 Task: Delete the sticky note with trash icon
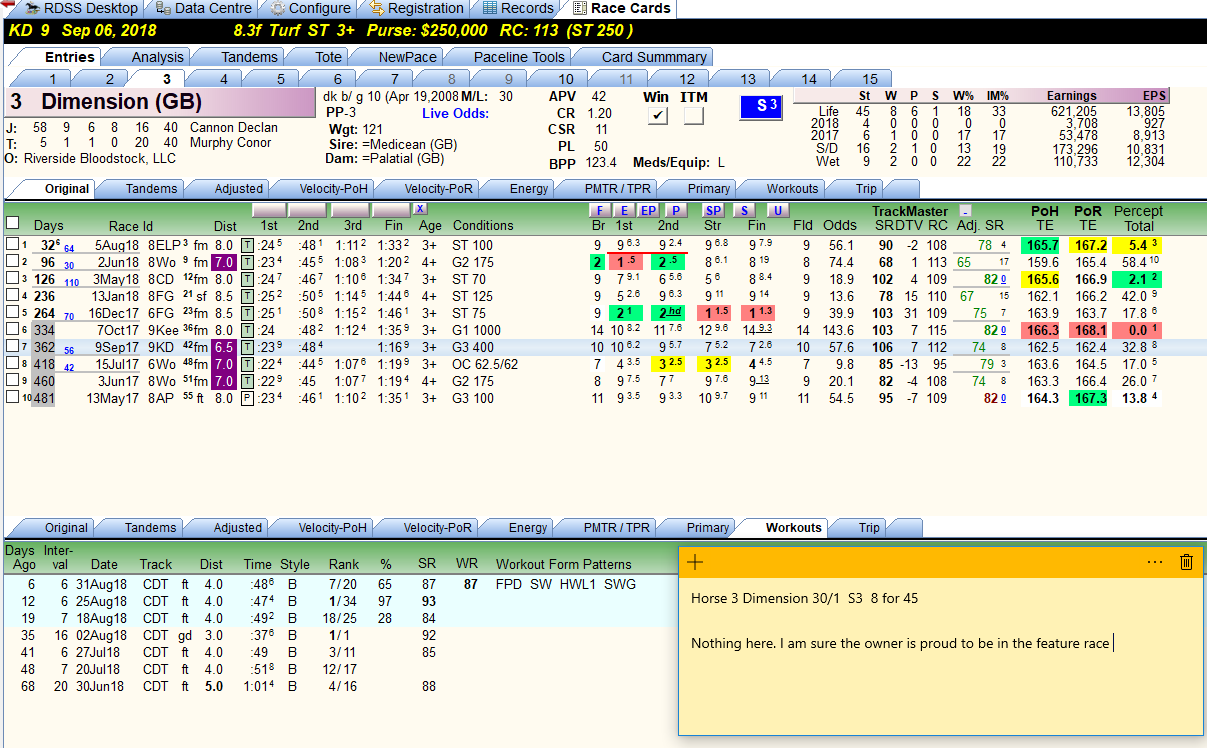click(x=1187, y=562)
